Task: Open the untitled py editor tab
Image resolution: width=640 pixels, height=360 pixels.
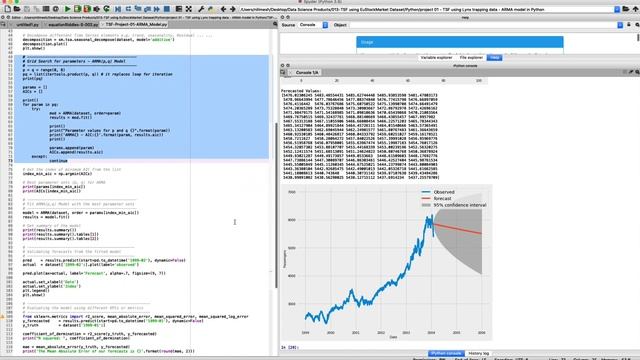Action: 27,24
